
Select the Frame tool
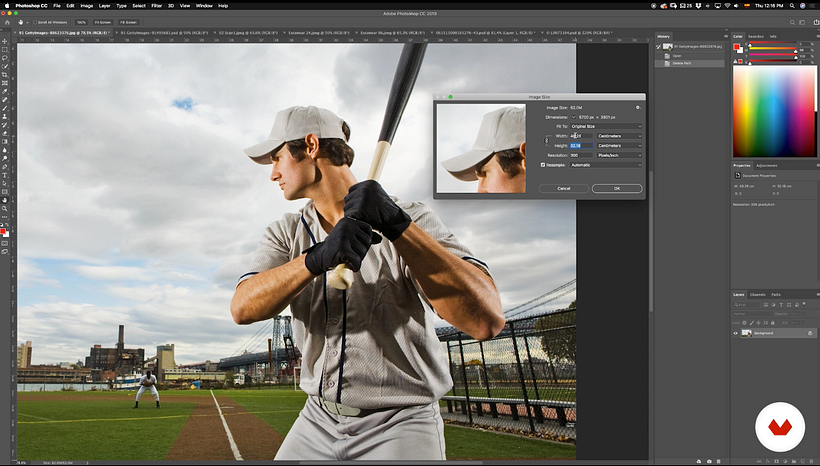(x=5, y=83)
